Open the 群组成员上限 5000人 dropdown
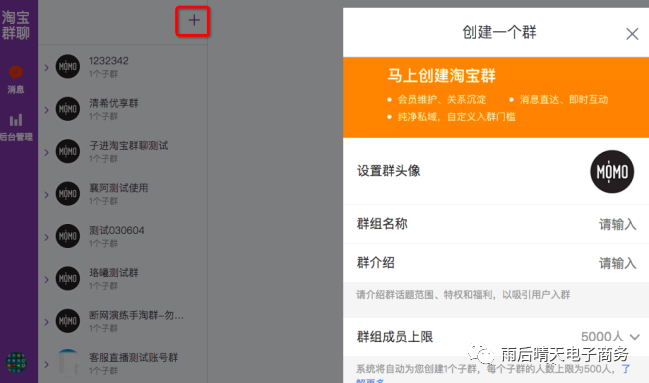Screen dimensions: 649x383 (610, 337)
